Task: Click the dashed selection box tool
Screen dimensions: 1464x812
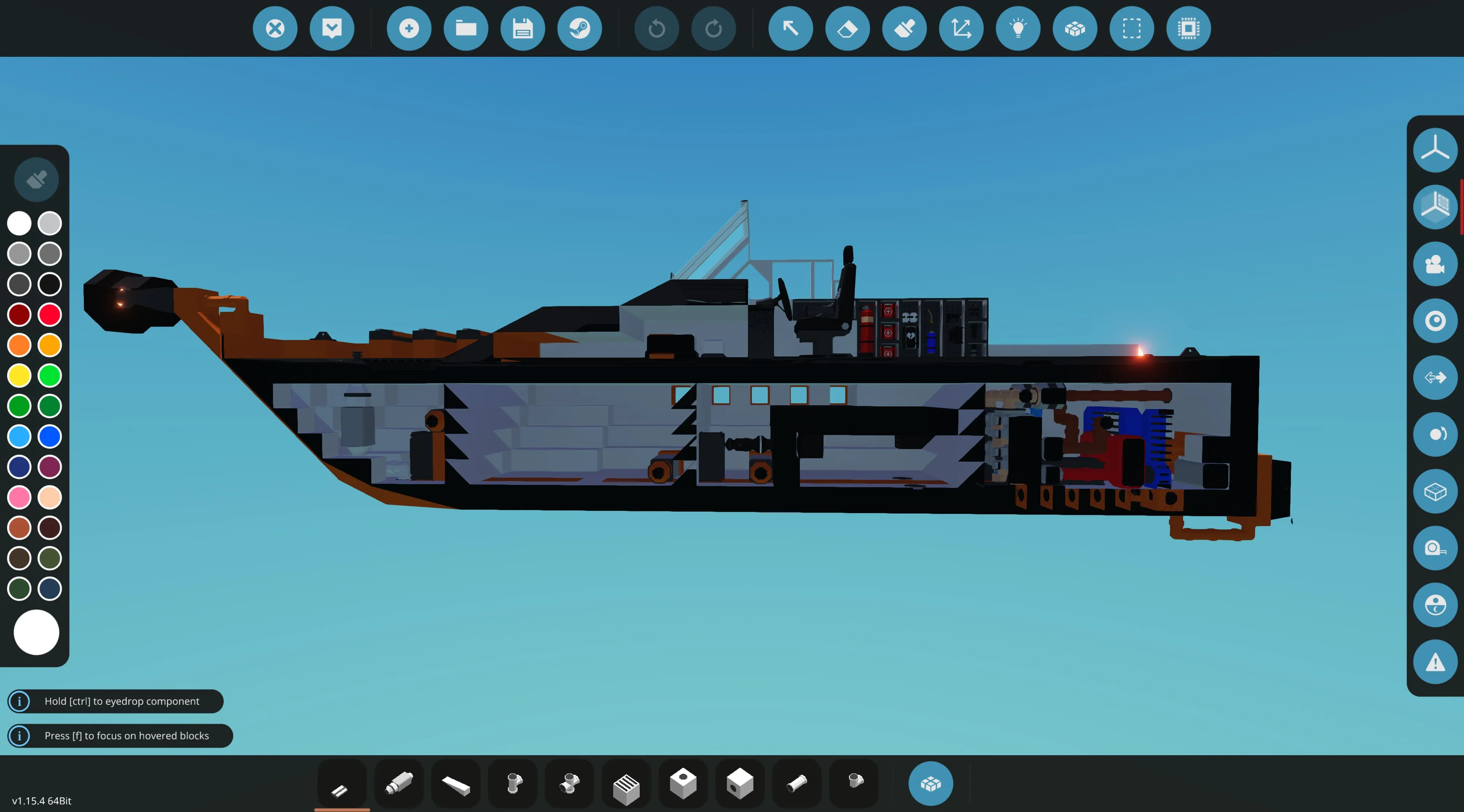Action: coord(1131,29)
